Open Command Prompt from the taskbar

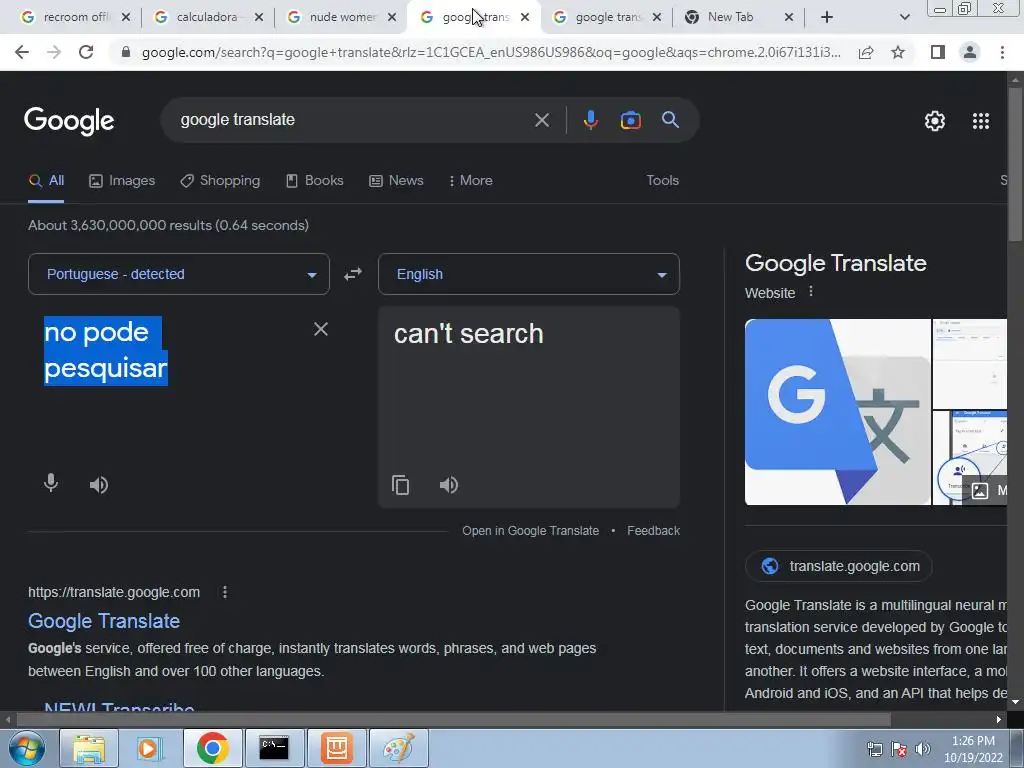click(x=274, y=748)
